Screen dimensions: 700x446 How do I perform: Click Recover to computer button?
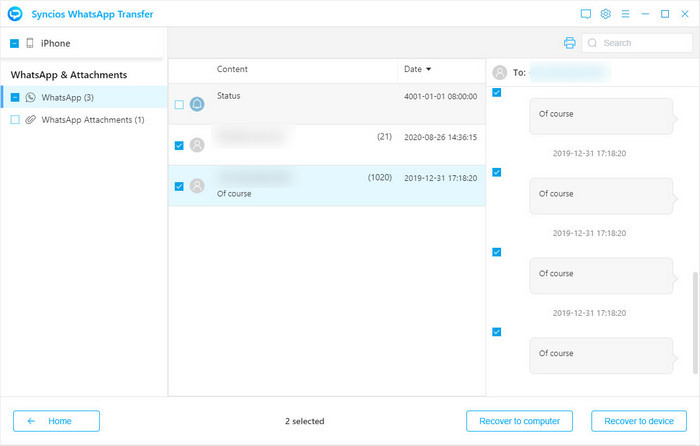(x=519, y=421)
